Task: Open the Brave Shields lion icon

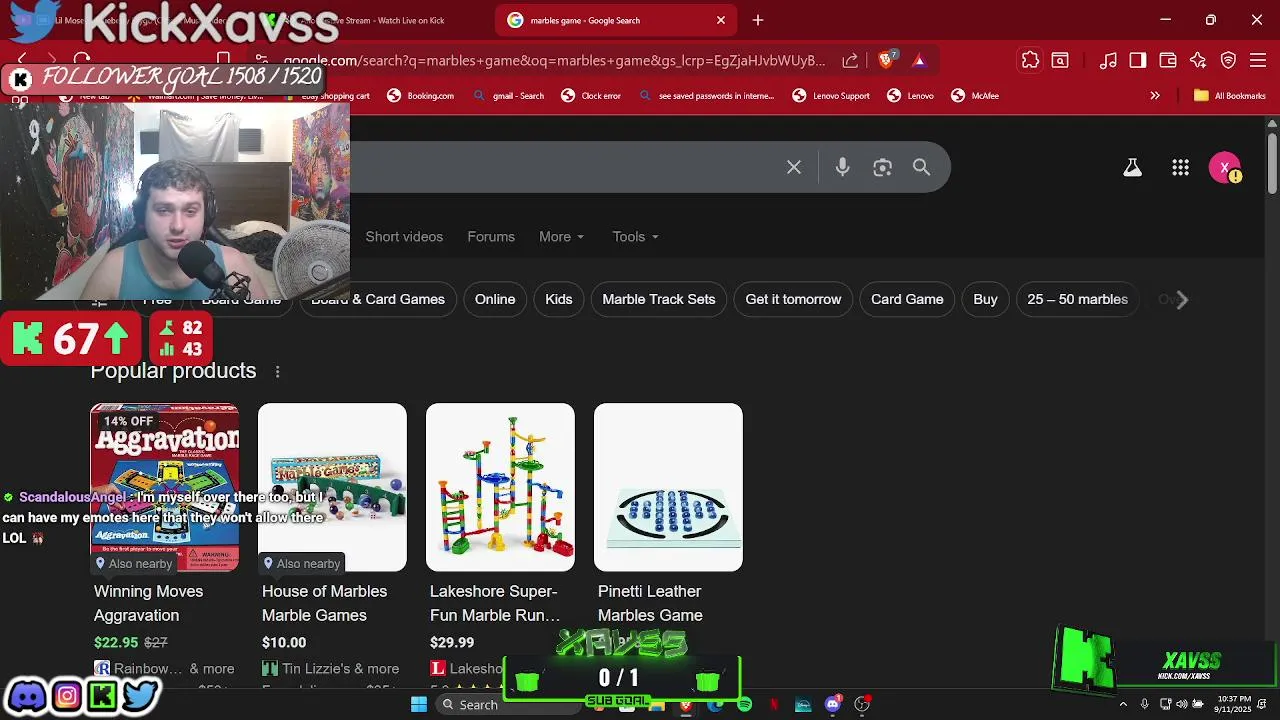Action: 886,60
